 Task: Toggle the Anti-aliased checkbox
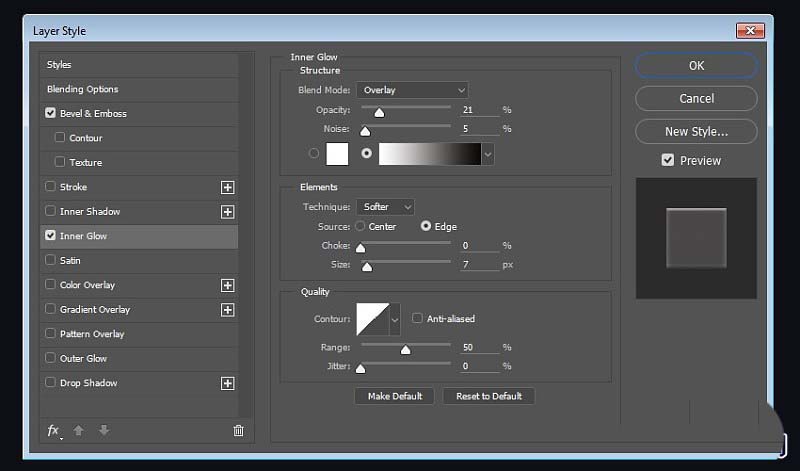(x=417, y=318)
